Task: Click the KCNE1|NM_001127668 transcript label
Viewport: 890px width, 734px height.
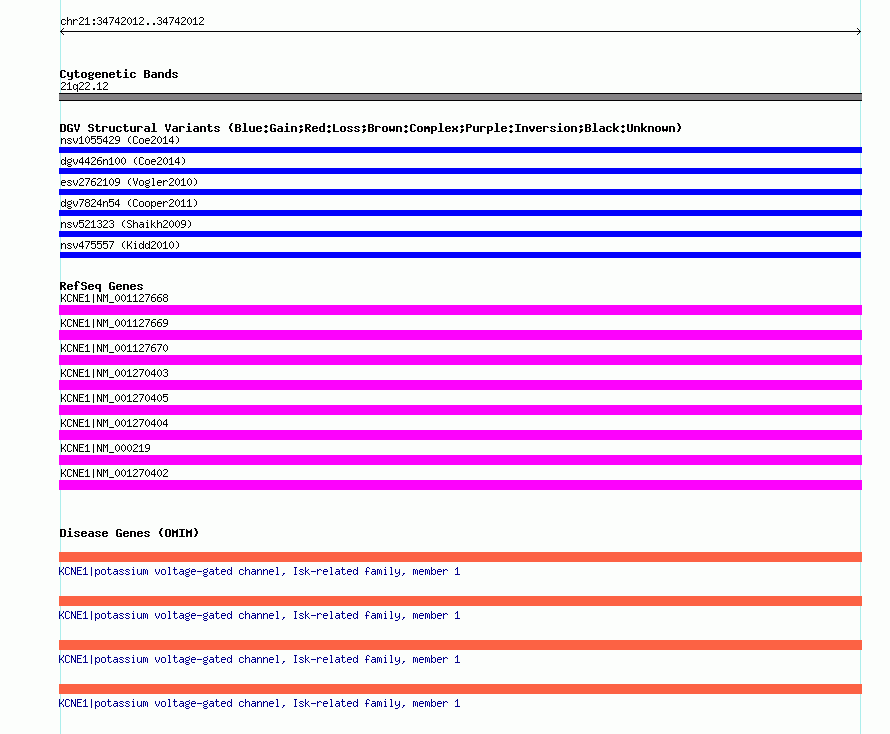Action: (x=114, y=299)
